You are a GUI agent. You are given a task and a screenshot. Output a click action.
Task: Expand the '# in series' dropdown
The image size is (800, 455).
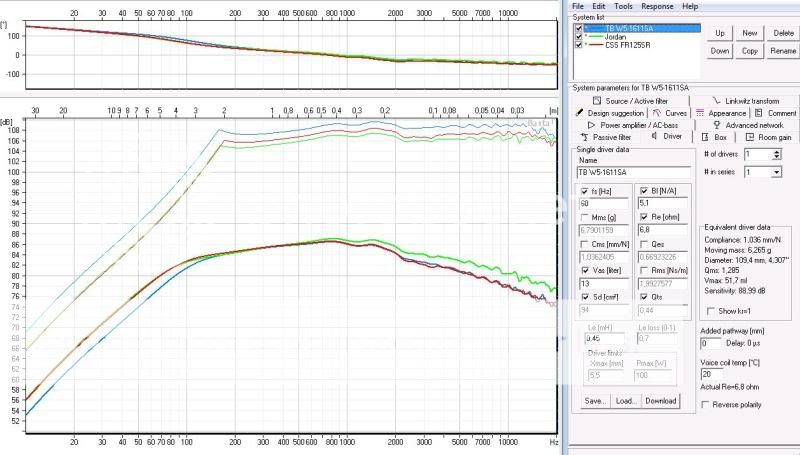click(x=777, y=172)
